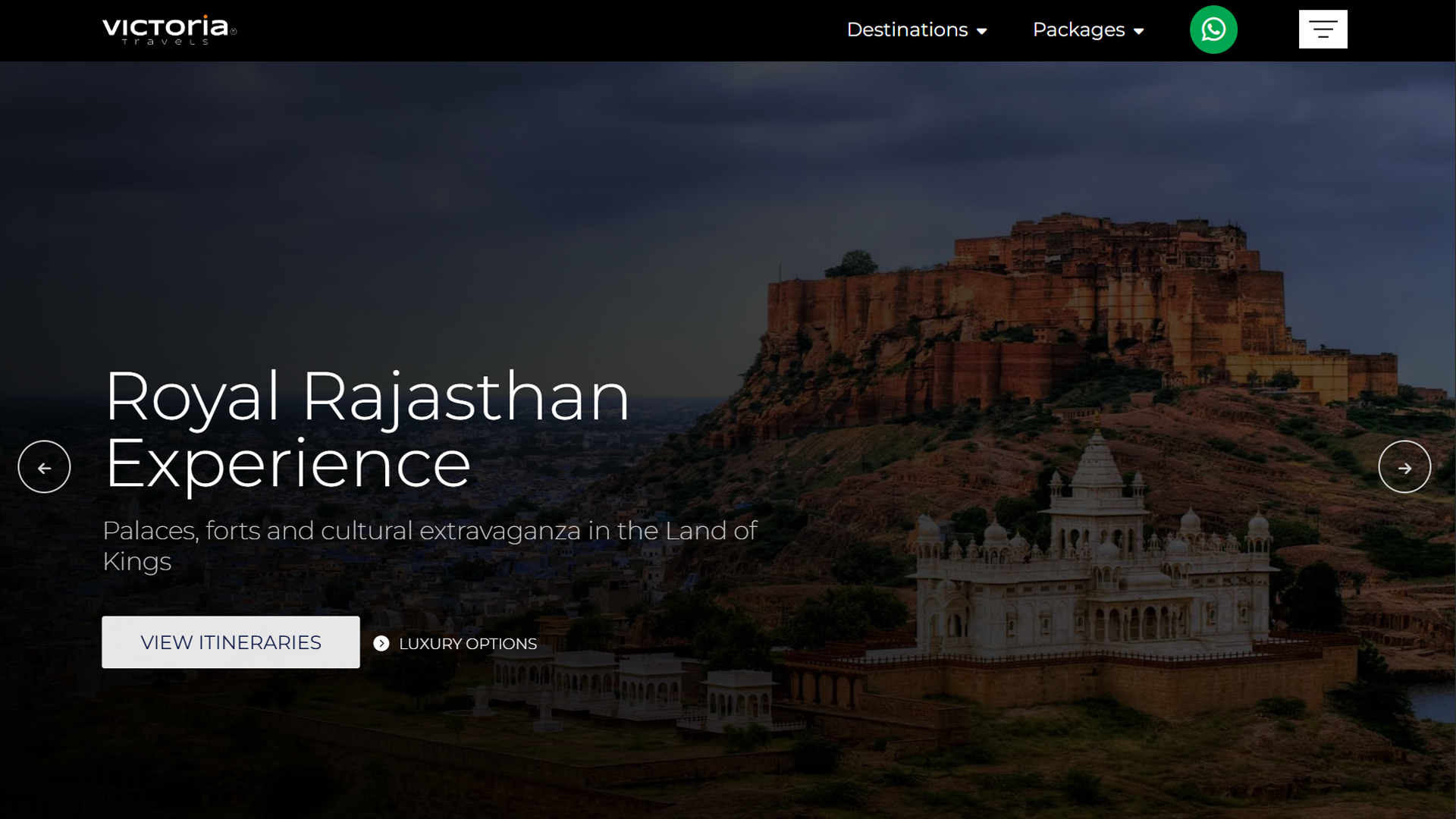Select Destinations in the top navigation
Image resolution: width=1456 pixels, height=819 pixels.
[x=907, y=30]
